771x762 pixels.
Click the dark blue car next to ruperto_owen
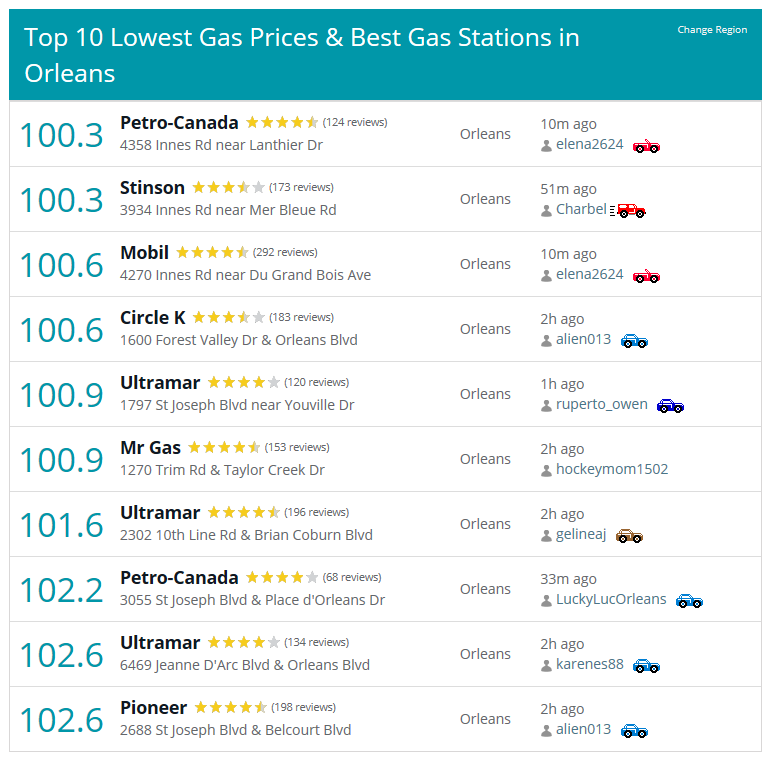670,406
